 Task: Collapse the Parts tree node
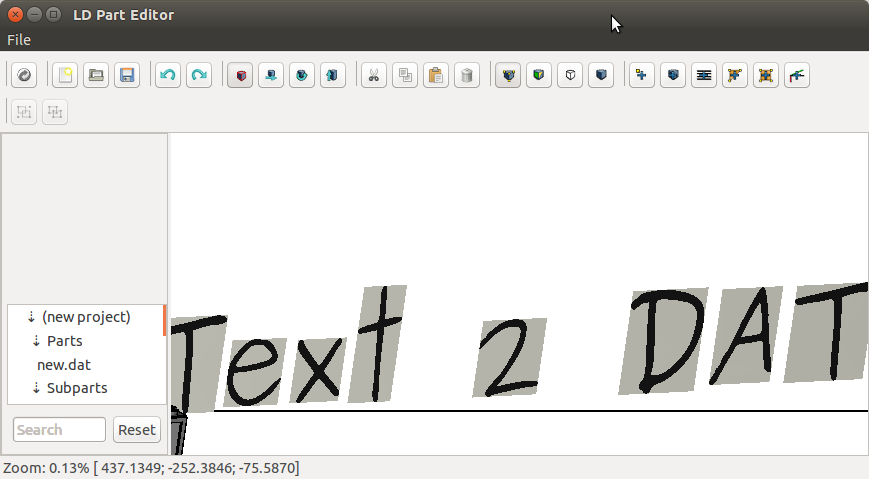(36, 341)
